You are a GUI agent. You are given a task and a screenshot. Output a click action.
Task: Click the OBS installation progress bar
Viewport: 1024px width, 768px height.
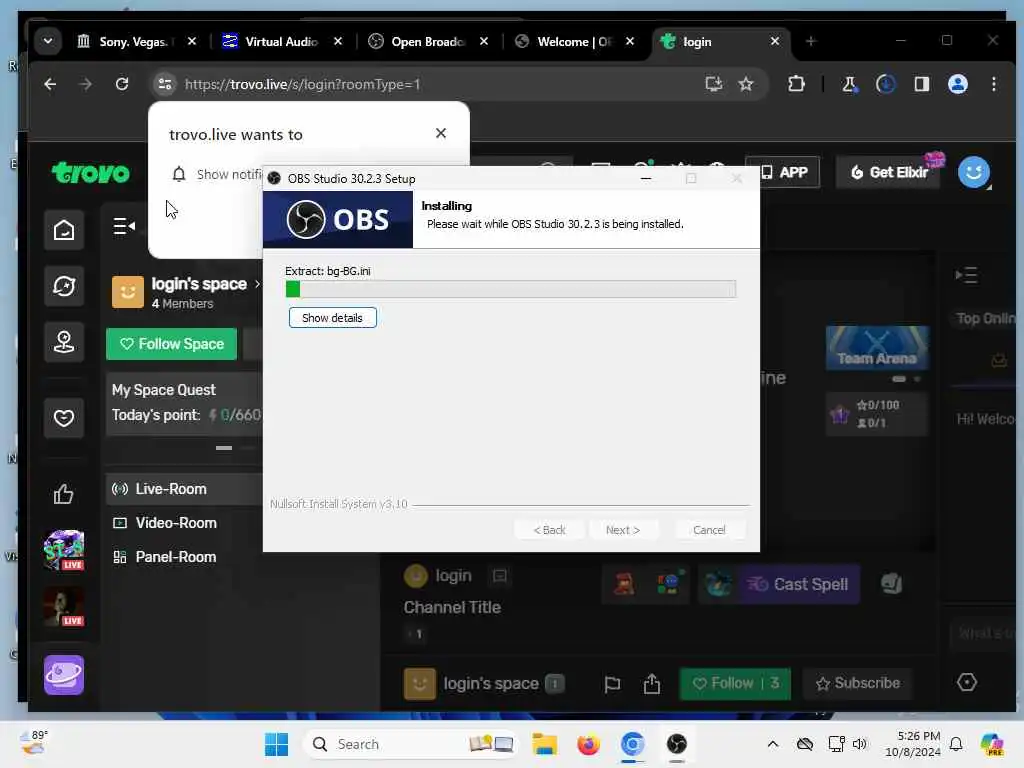(x=511, y=289)
